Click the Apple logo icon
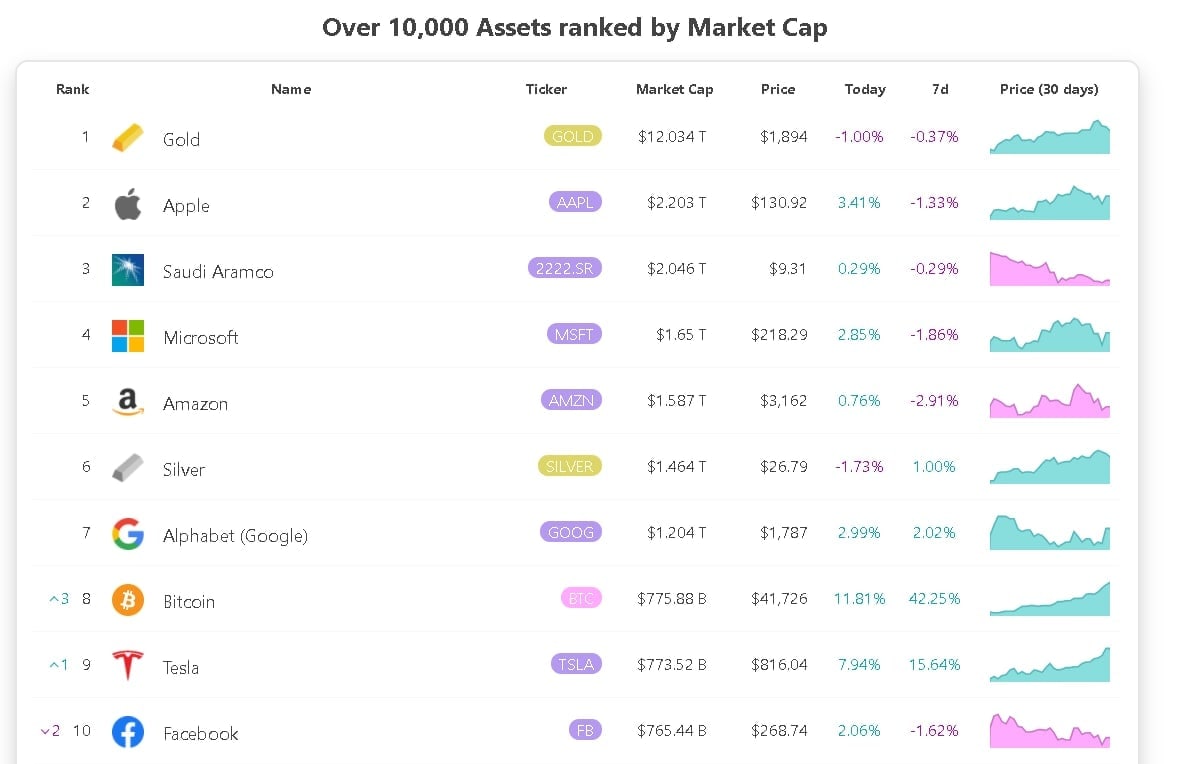Viewport: 1189px width, 764px height. [x=127, y=205]
